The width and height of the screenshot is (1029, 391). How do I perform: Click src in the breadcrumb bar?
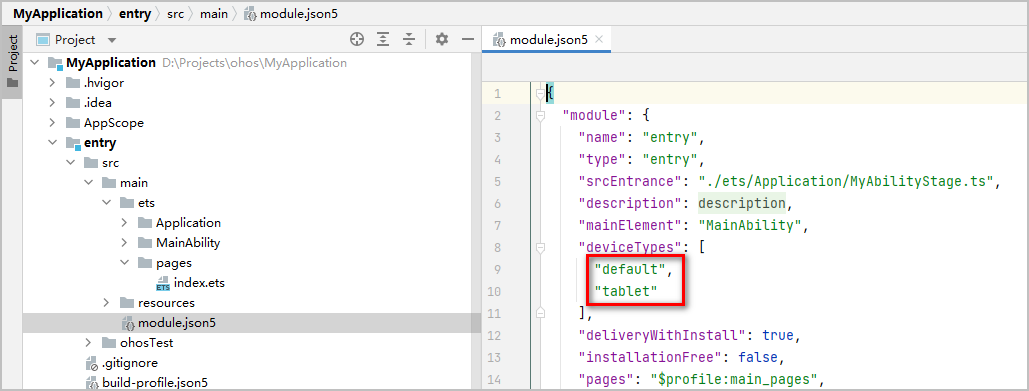tap(175, 13)
